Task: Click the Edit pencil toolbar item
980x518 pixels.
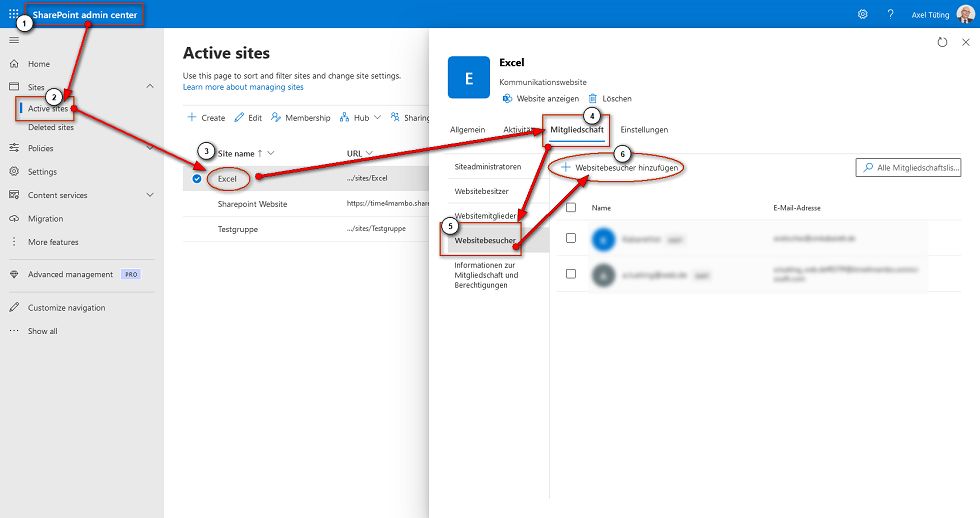Action: (x=248, y=117)
